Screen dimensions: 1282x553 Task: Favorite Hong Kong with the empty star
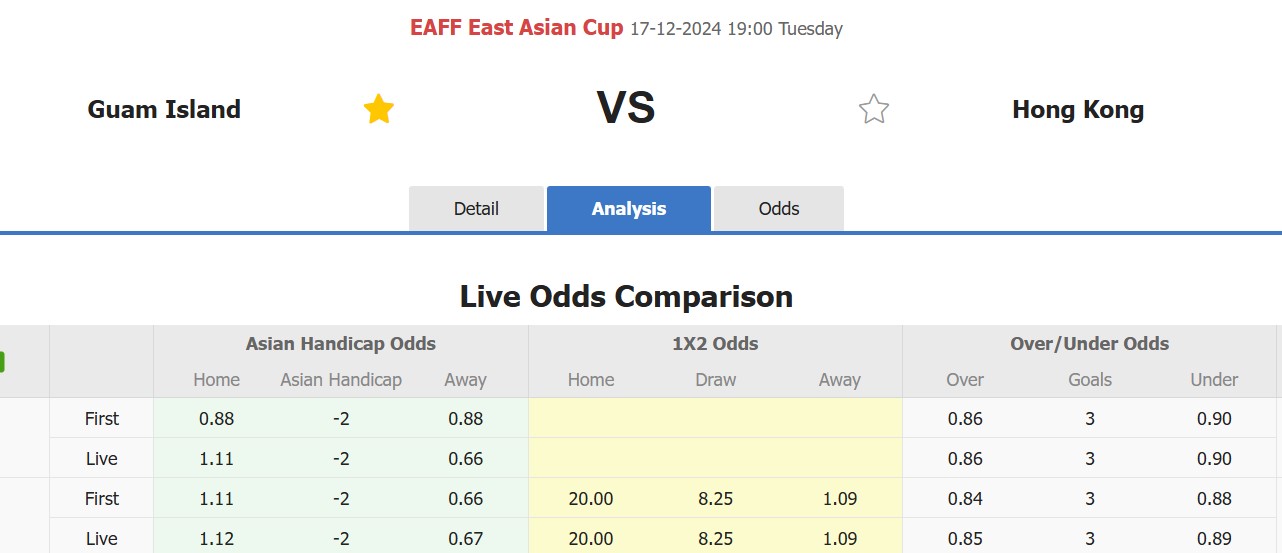pyautogui.click(x=874, y=109)
